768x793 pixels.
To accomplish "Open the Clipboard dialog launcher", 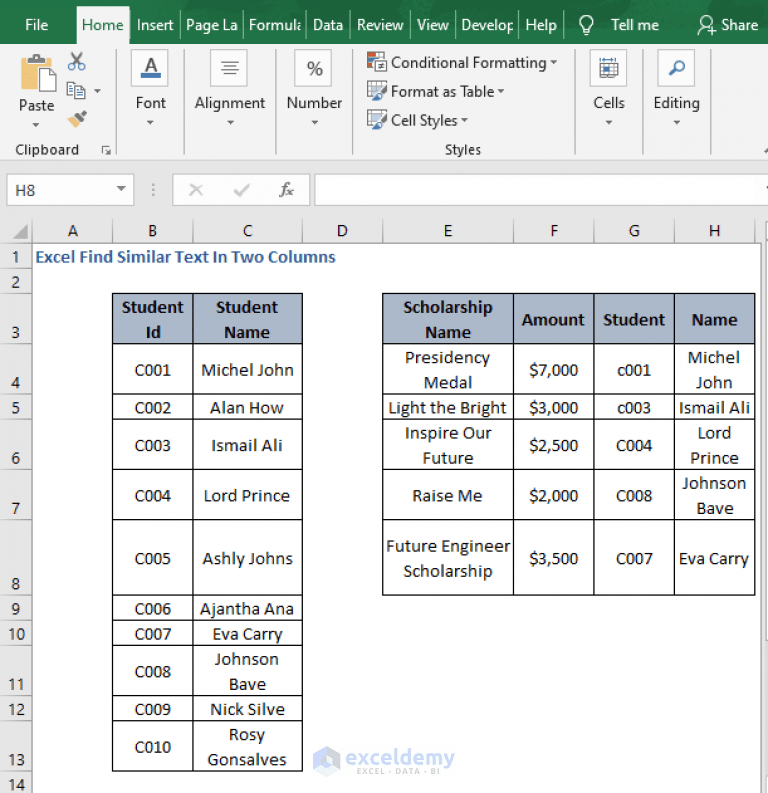I will click(106, 150).
